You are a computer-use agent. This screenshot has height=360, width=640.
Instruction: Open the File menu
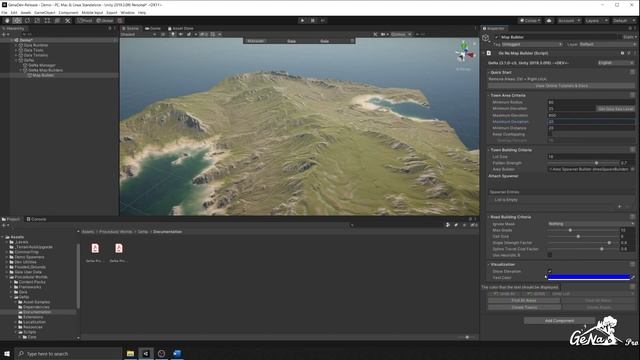tap(4, 13)
